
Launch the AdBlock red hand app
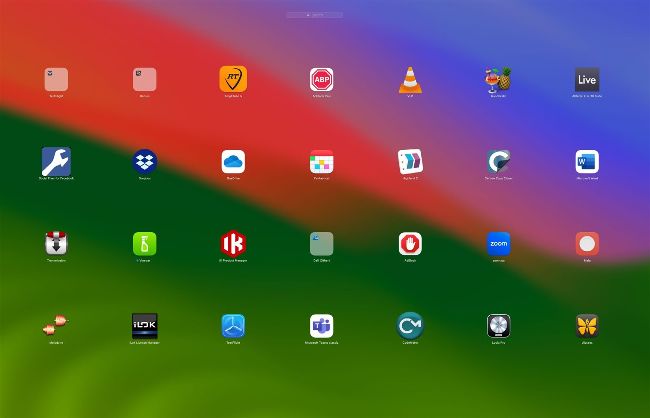410,244
